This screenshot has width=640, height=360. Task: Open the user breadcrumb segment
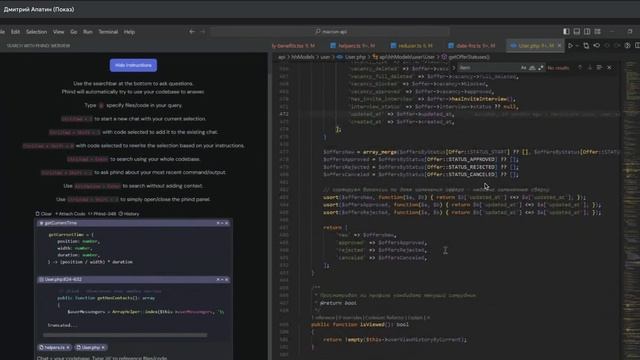[x=325, y=57]
